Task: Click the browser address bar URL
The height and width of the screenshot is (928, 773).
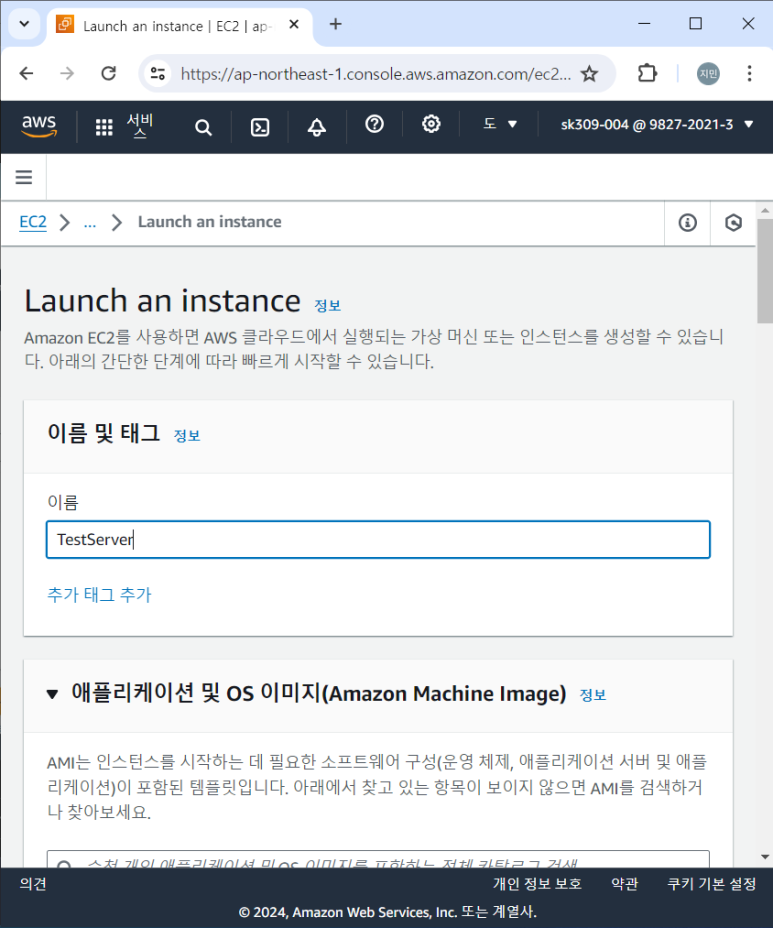Action: tap(376, 74)
